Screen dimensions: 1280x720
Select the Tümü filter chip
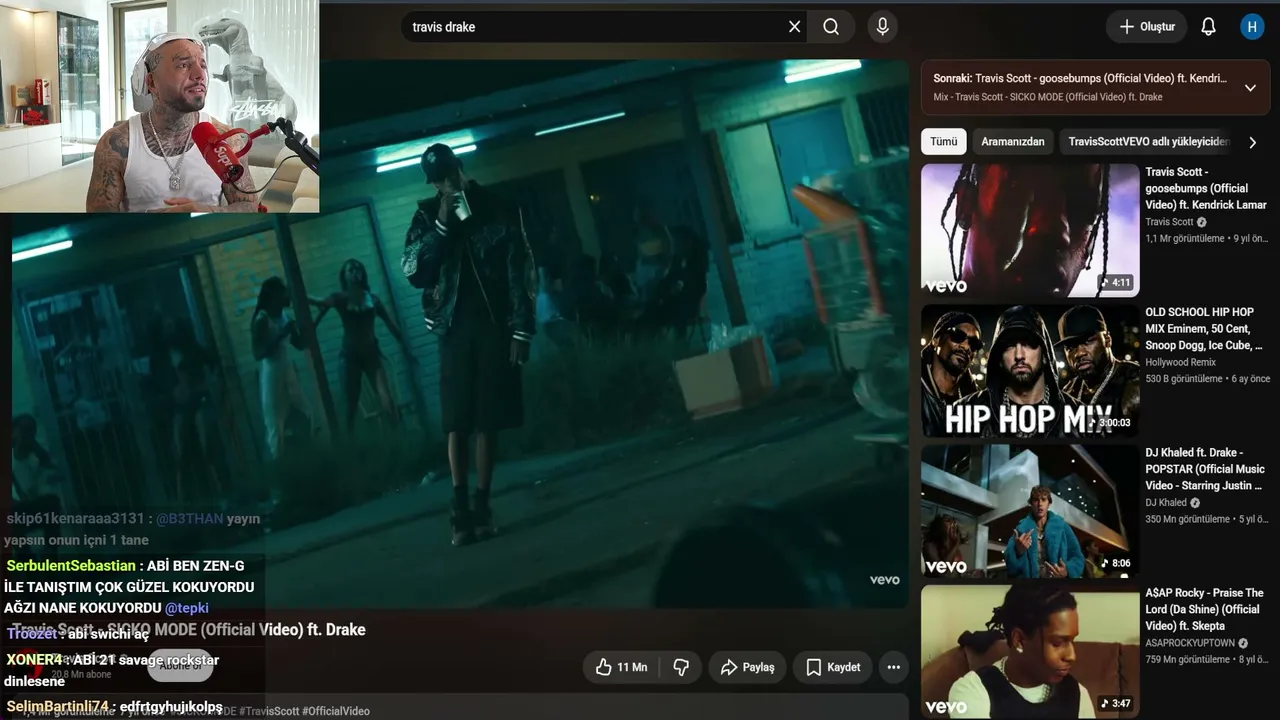[x=944, y=142]
